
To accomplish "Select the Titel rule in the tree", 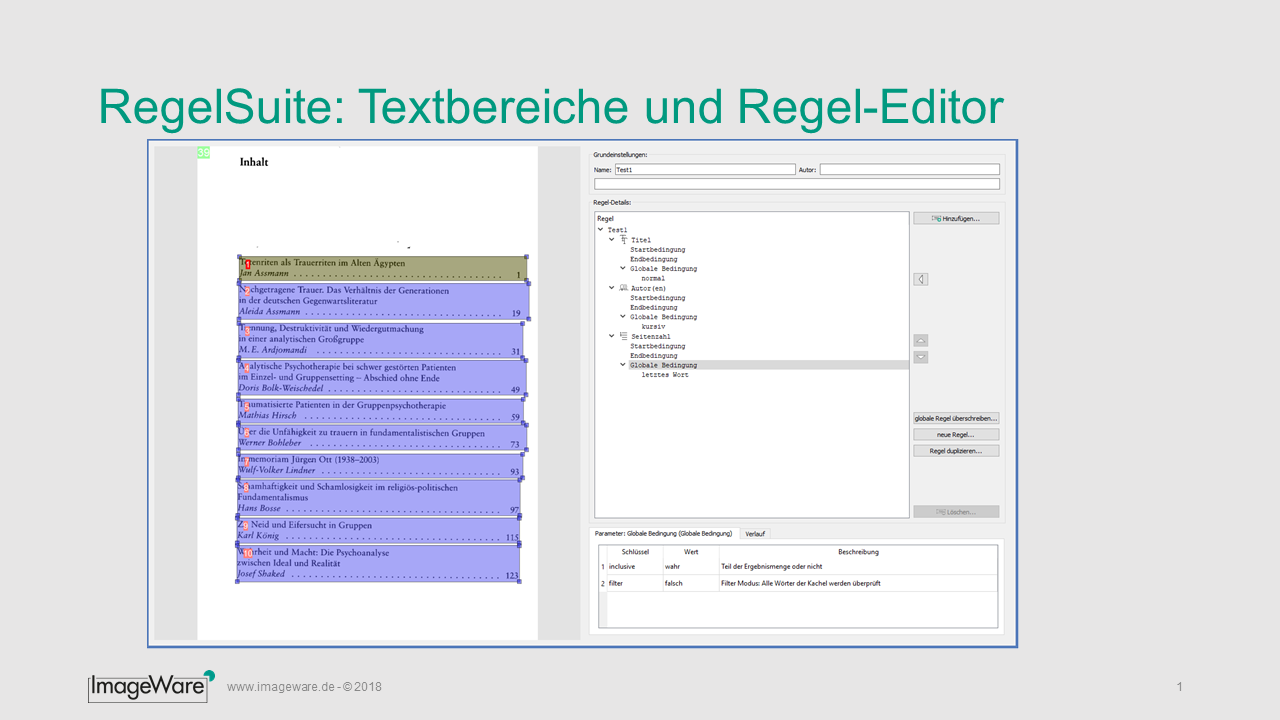I will (x=641, y=240).
